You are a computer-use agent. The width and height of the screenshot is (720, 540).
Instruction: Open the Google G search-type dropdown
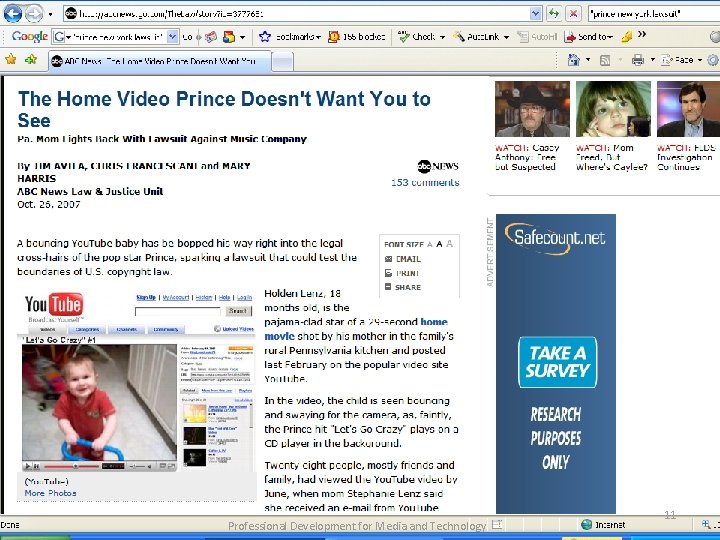click(62, 37)
